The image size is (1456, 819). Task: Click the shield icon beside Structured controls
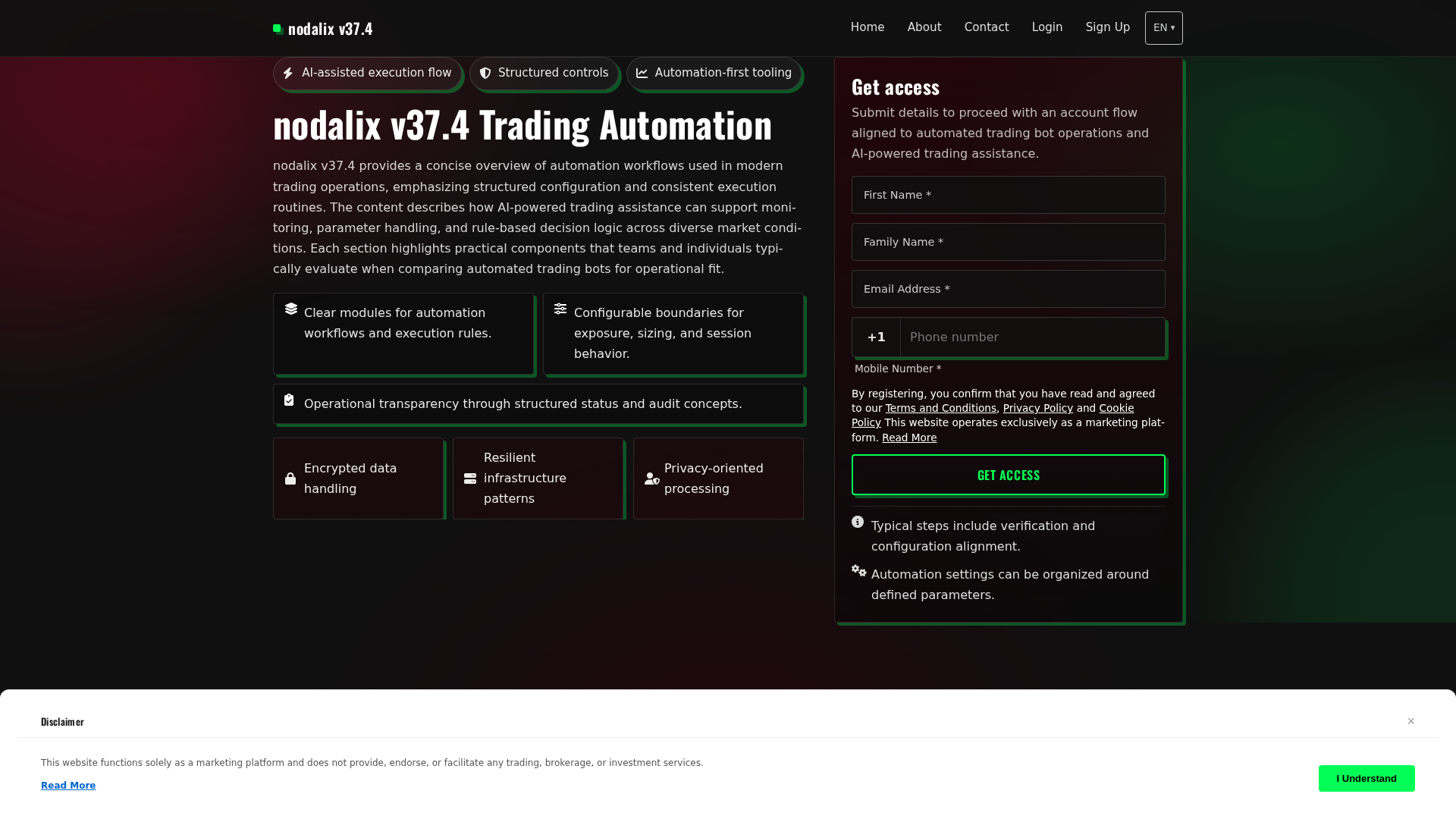(x=485, y=73)
